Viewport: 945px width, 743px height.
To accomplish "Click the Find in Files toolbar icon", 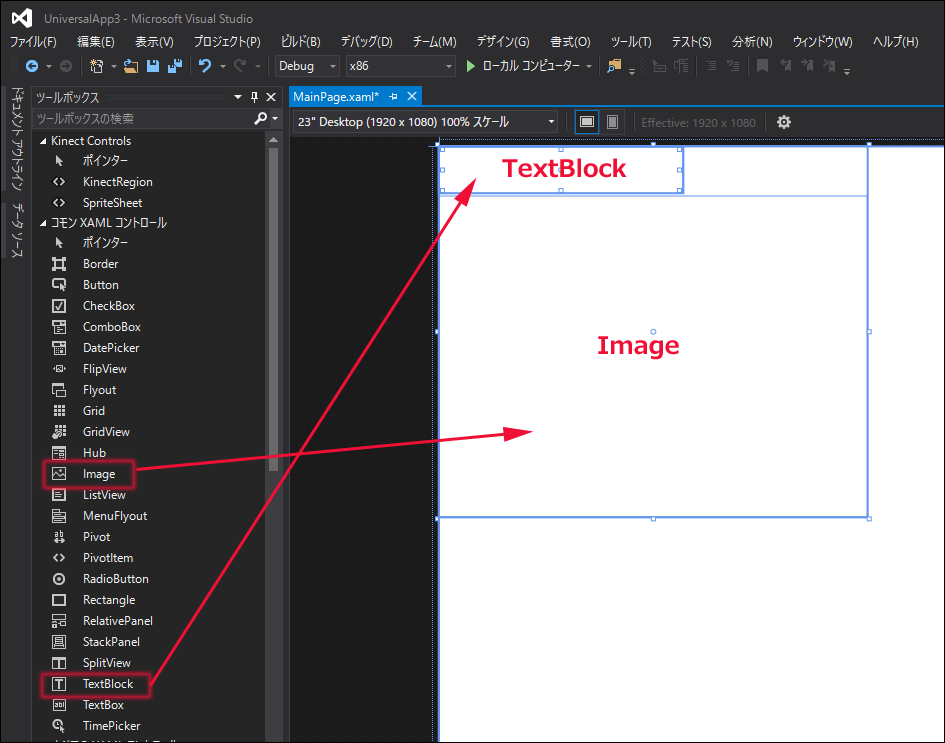I will [614, 66].
